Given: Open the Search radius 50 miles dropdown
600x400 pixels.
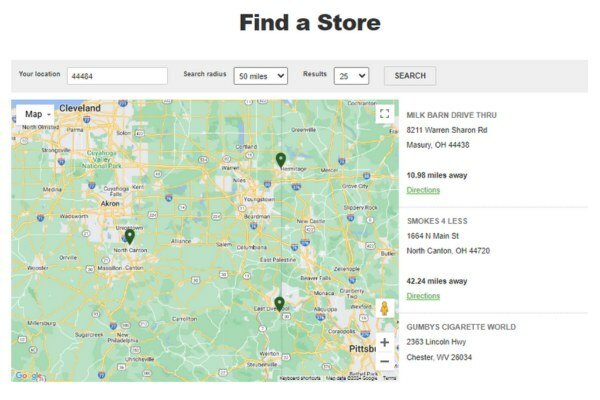Looking at the screenshot, I should coord(261,76).
